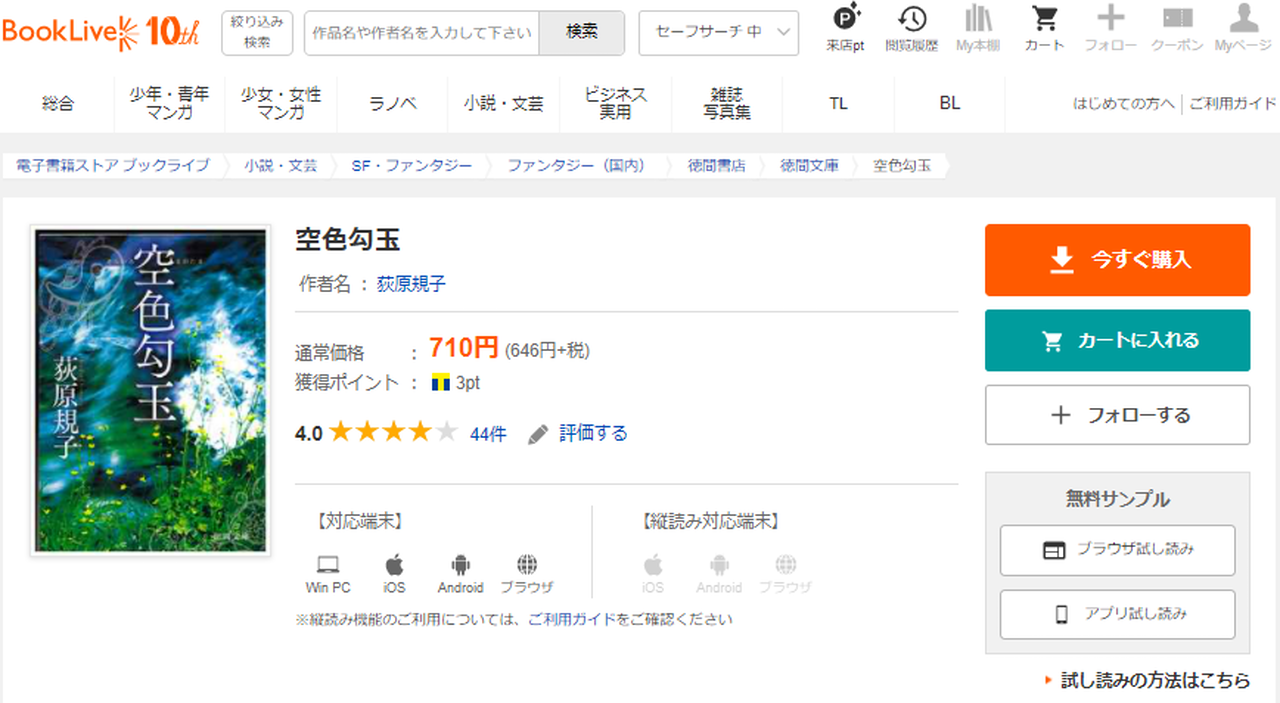1280x703 pixels.
Task: Click the 今すぐ購入 buy now button
Action: click(x=1117, y=260)
